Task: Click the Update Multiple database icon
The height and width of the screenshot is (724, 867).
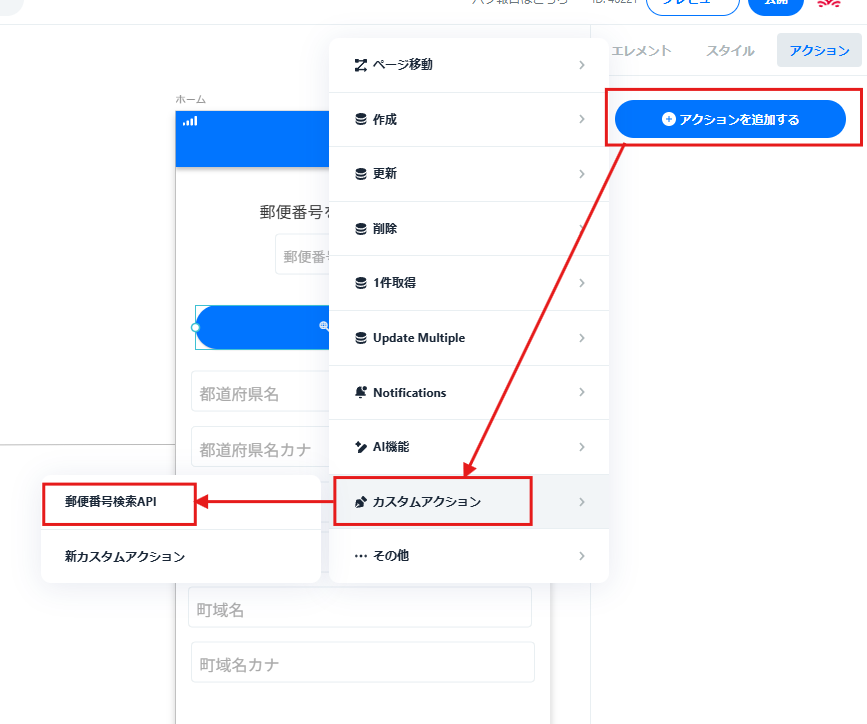Action: 361,337
